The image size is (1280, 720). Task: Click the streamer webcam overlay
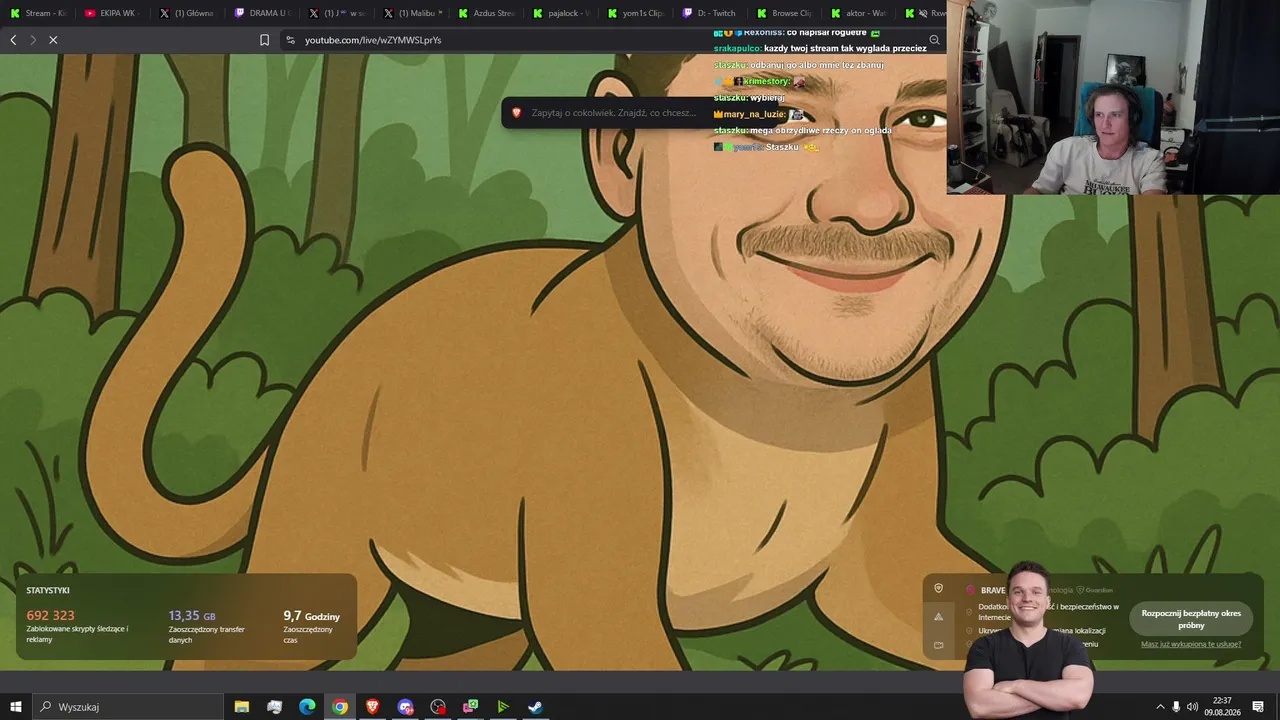pyautogui.click(x=1113, y=97)
